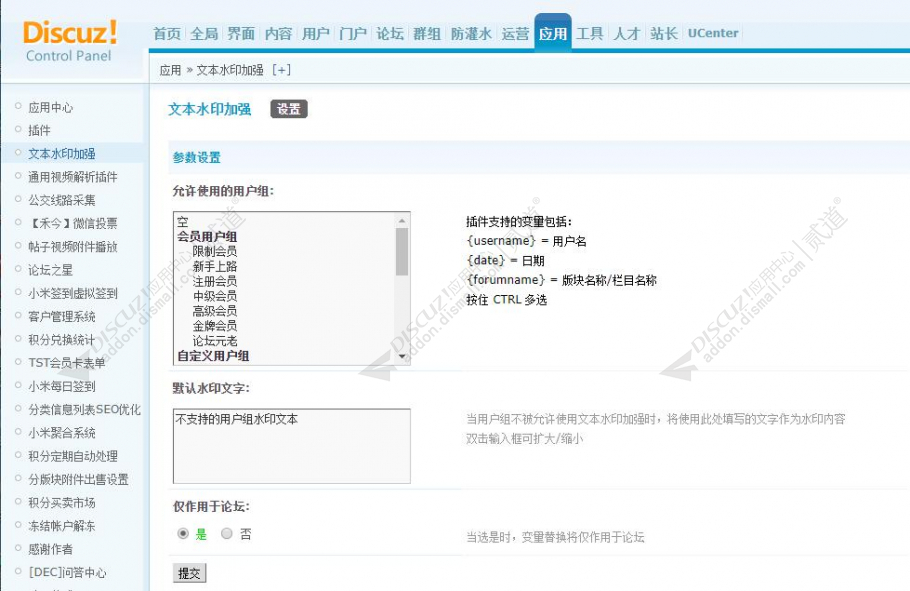Image resolution: width=910 pixels, height=591 pixels.
Task: Click the user group list scroll-up arrow
Action: pos(402,221)
